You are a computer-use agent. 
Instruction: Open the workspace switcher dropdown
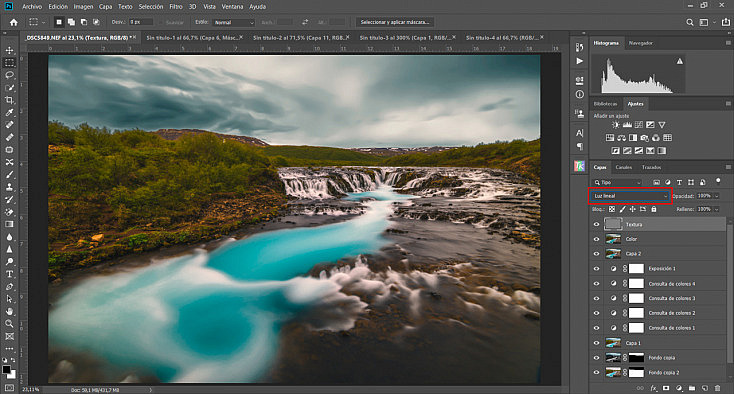coord(707,22)
